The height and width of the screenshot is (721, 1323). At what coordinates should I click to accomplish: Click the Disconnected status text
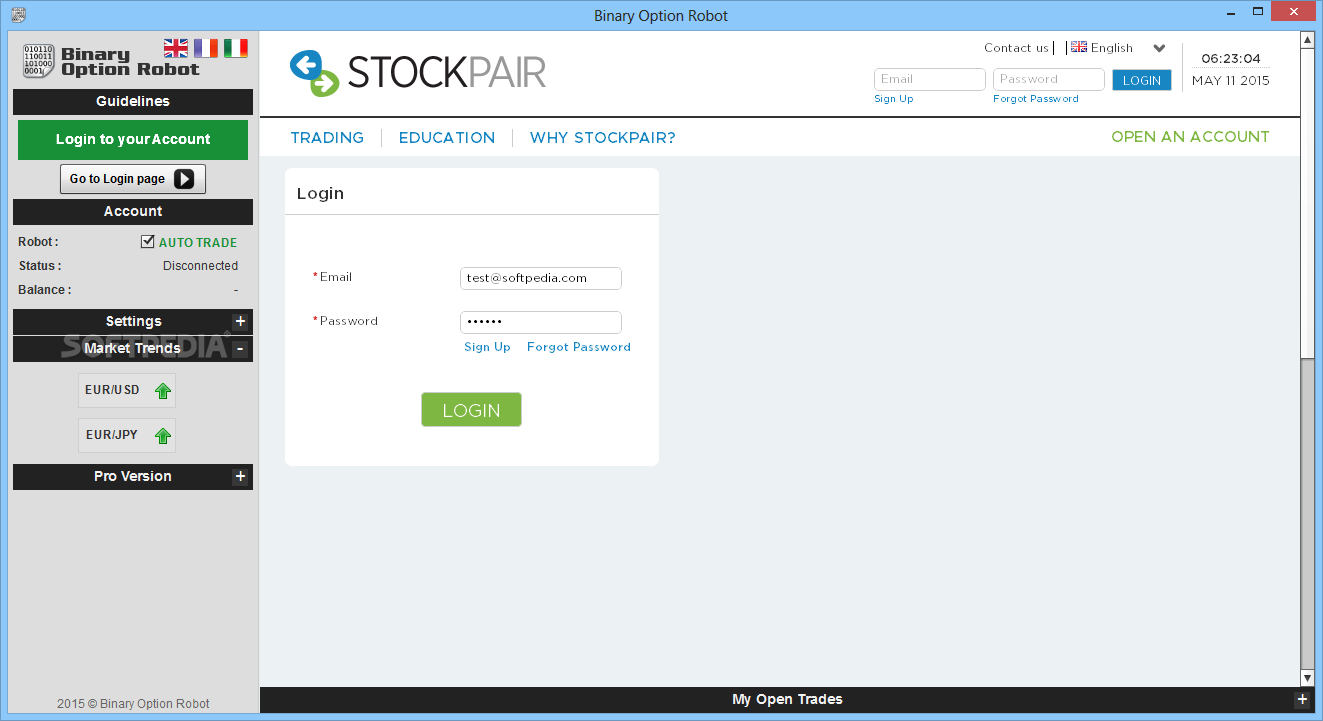tap(200, 266)
